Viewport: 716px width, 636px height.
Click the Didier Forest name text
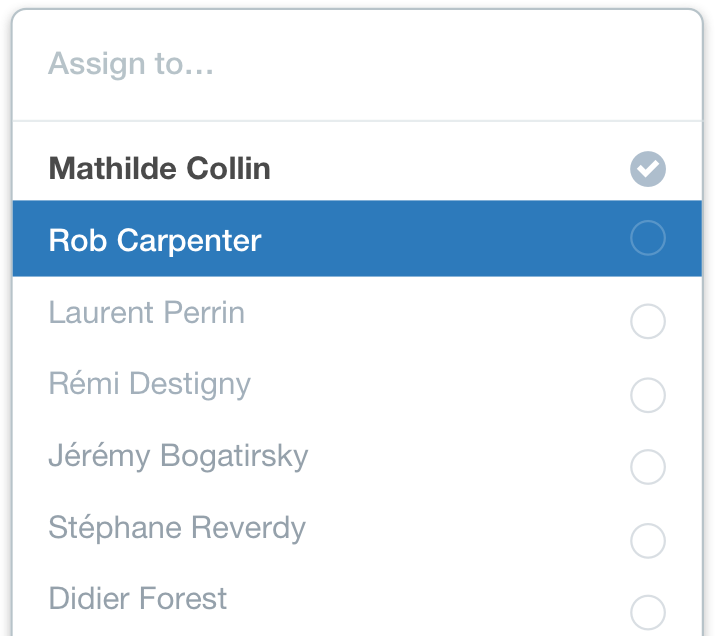(x=138, y=599)
